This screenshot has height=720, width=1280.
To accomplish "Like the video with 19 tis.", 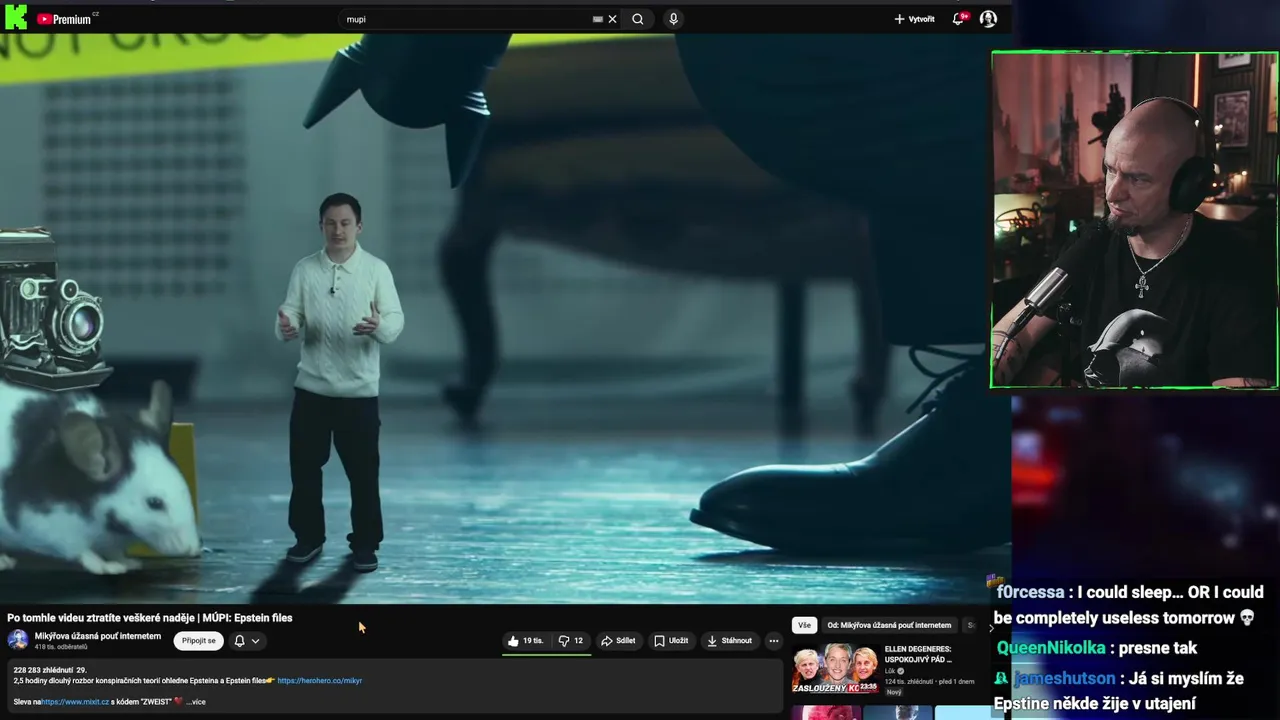I will pyautogui.click(x=526, y=641).
